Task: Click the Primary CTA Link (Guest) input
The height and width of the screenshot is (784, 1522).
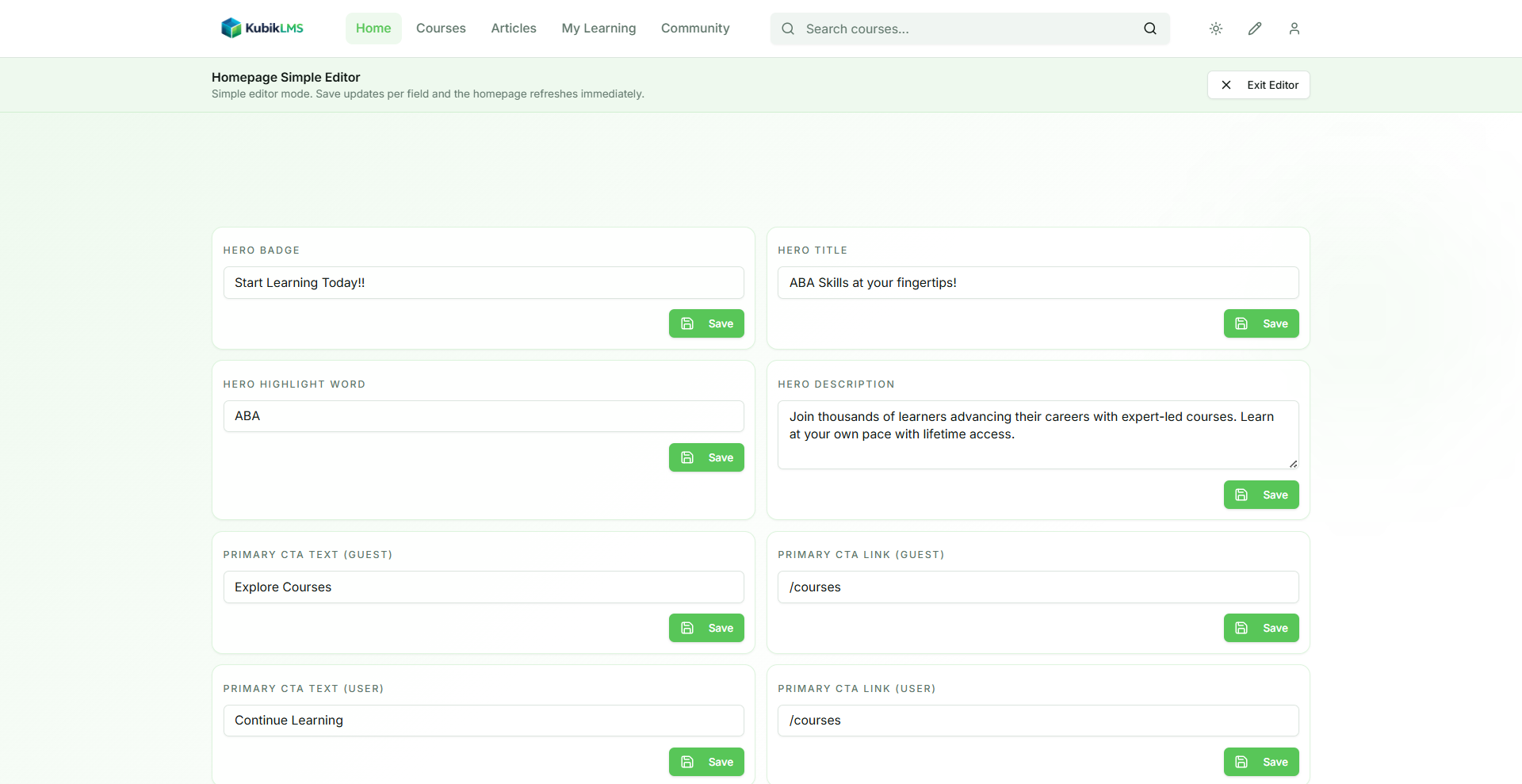Action: tap(1038, 587)
